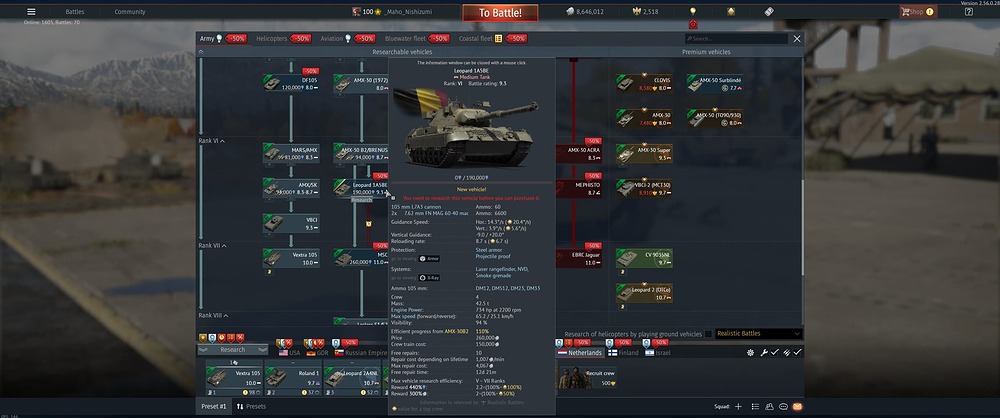Collapse the Researchable vehicles header arrow

(x=201, y=52)
